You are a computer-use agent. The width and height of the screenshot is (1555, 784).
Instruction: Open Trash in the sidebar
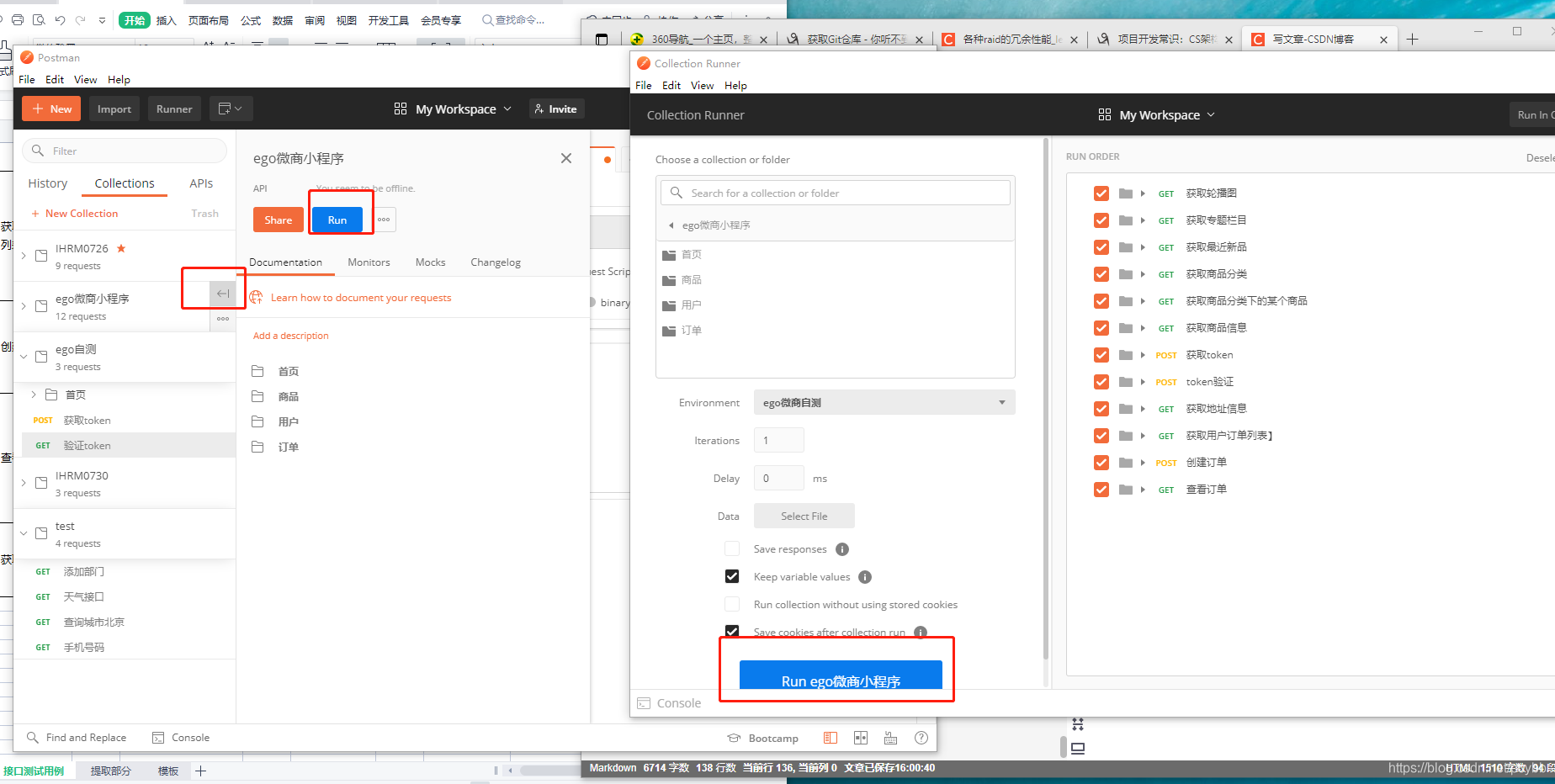[204, 214]
